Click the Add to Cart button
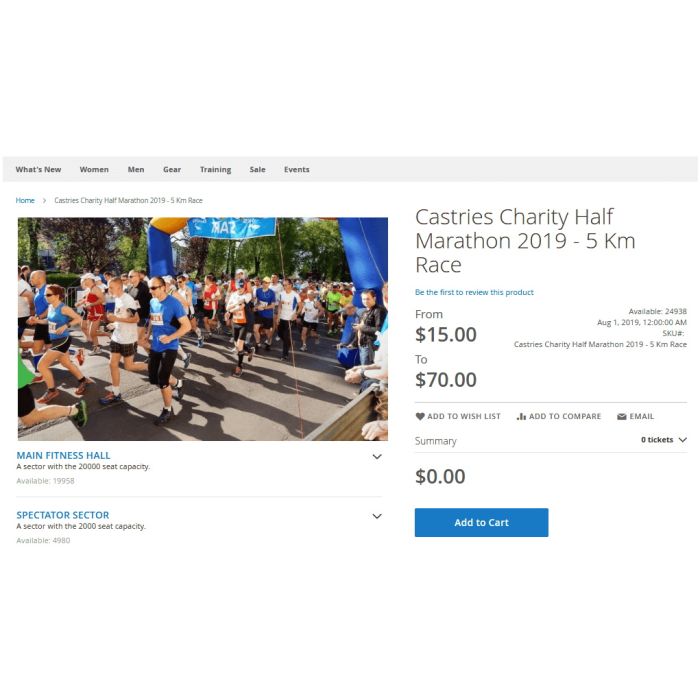Viewport: 700px width, 700px height. (x=481, y=522)
